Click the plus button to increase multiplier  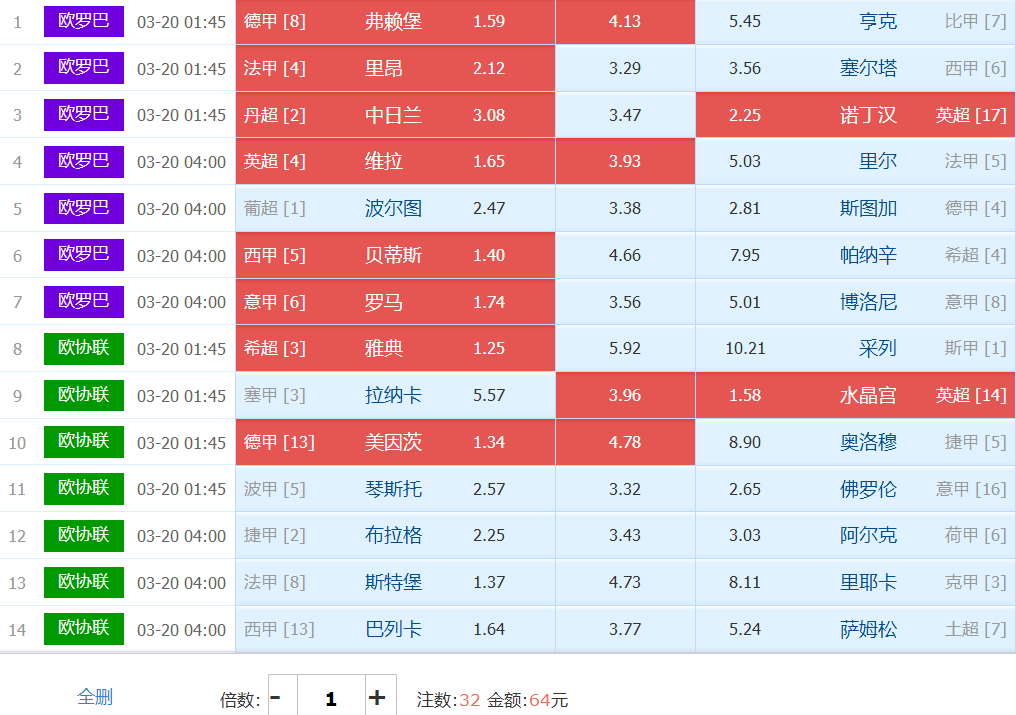377,698
